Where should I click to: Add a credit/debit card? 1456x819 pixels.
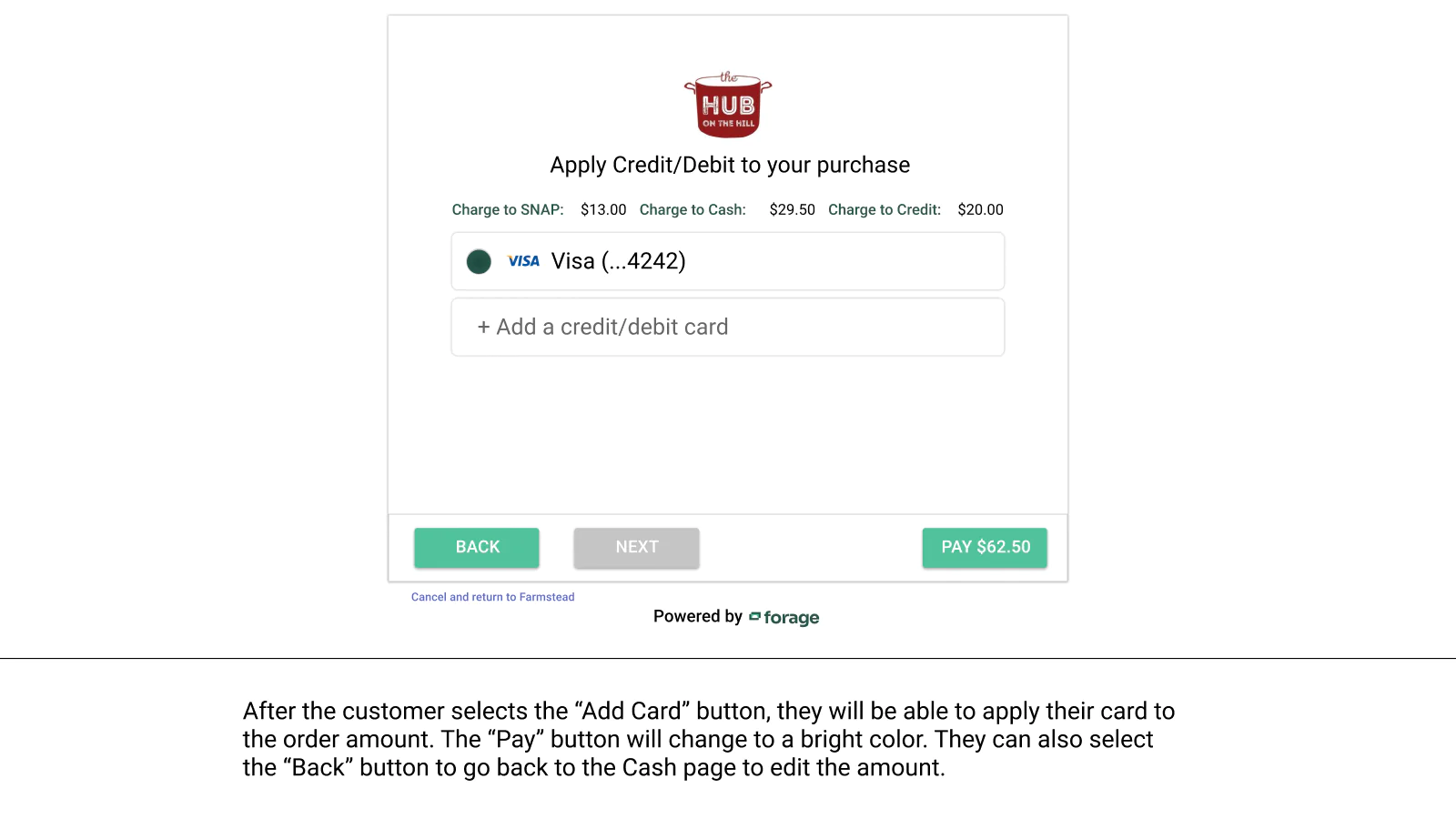coord(728,327)
